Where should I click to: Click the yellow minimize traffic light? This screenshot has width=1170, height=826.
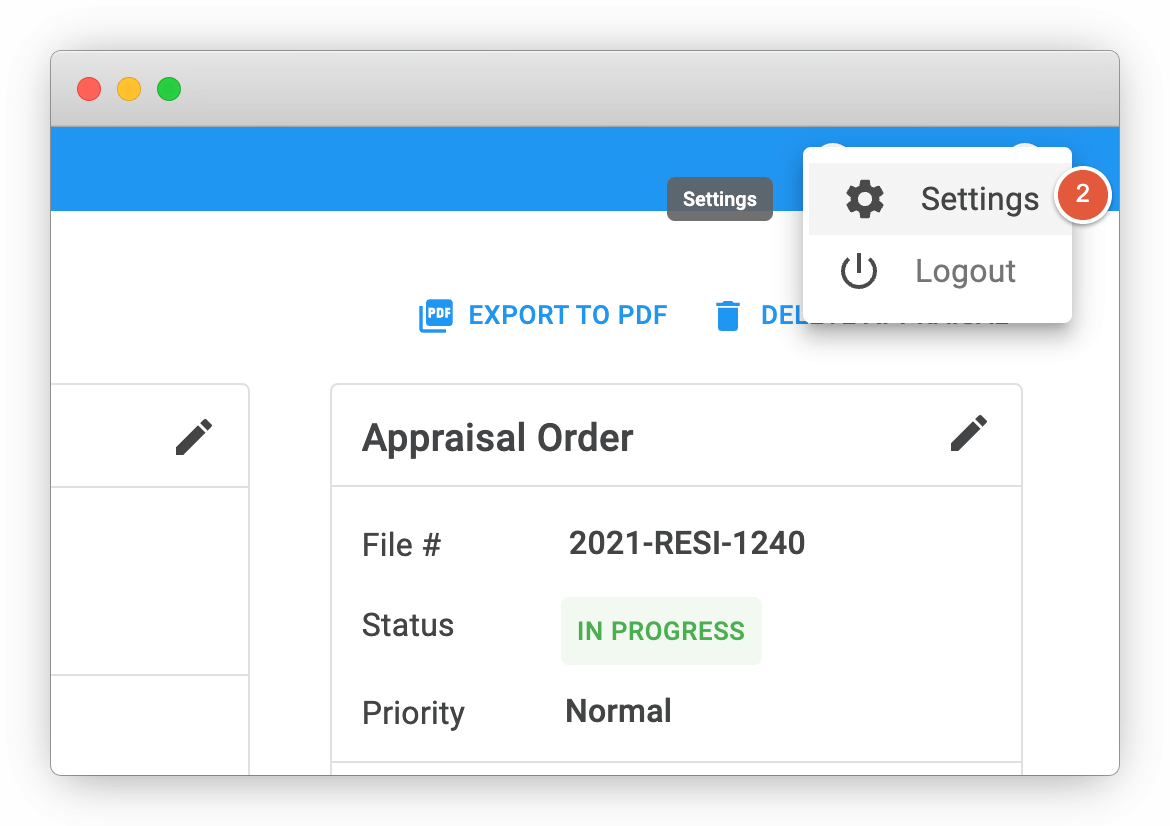click(129, 89)
